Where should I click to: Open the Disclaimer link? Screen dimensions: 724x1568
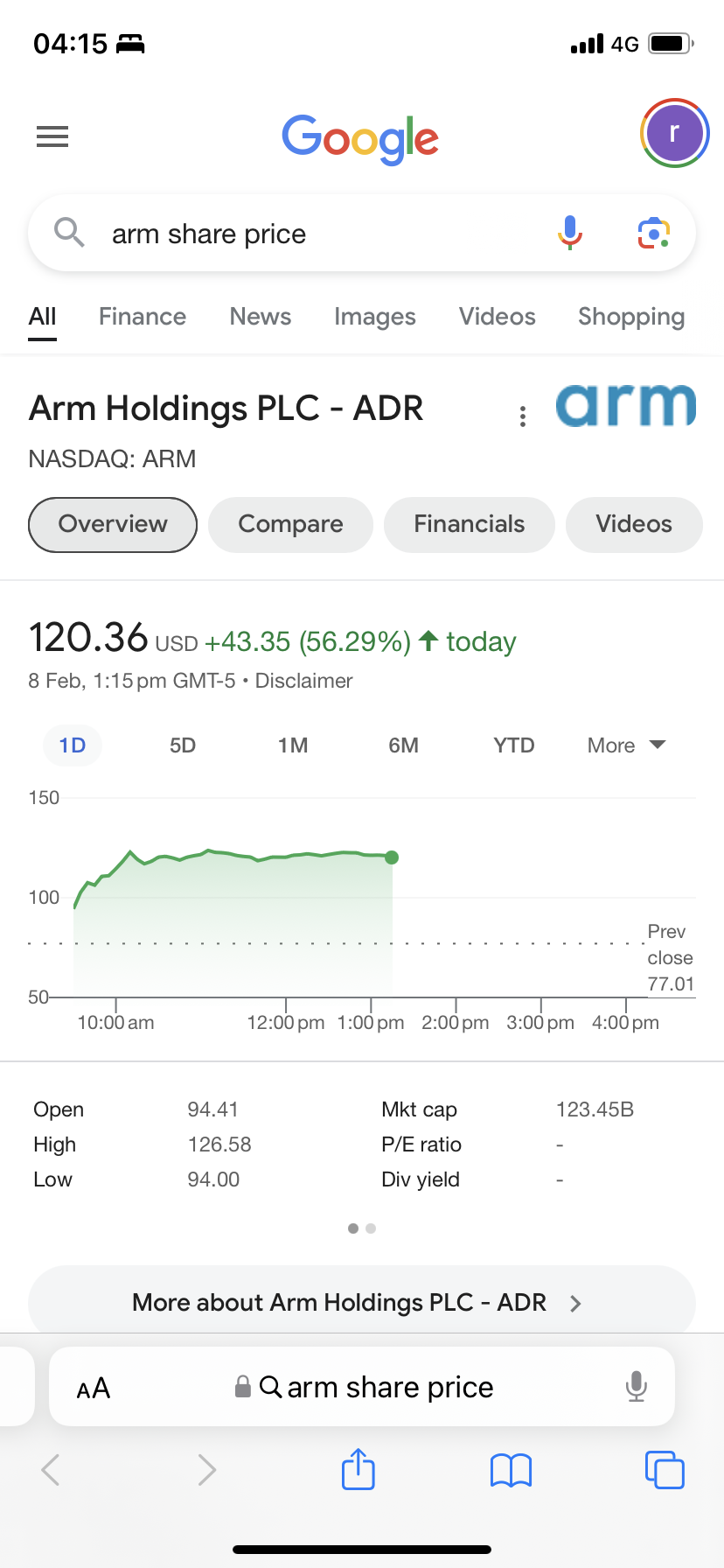coord(303,681)
